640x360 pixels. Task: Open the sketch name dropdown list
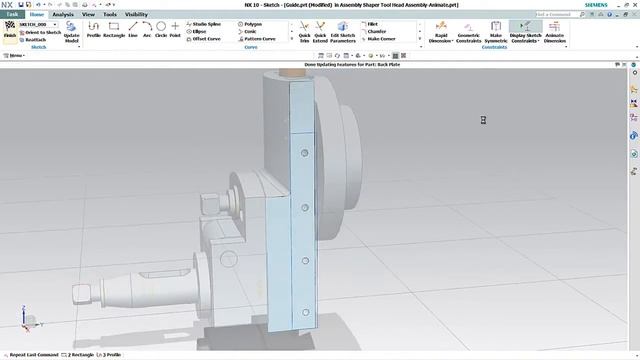(x=55, y=24)
